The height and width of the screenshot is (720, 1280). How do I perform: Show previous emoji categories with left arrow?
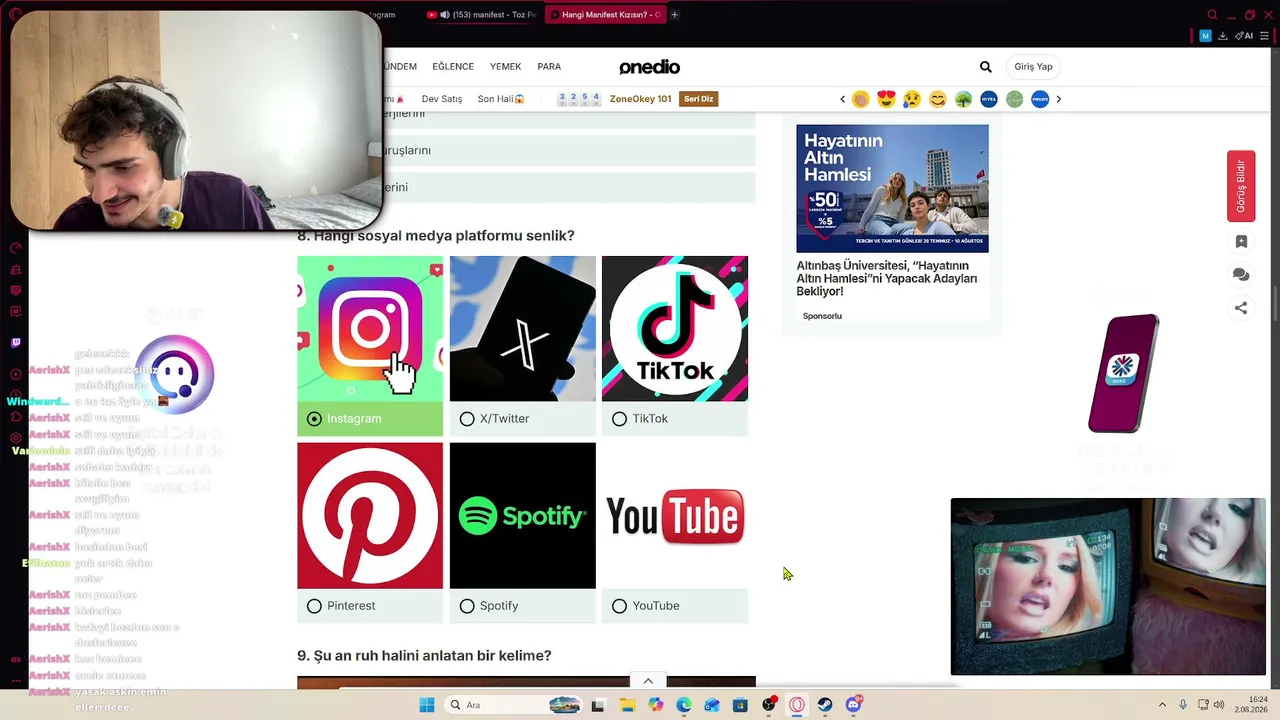pos(842,99)
